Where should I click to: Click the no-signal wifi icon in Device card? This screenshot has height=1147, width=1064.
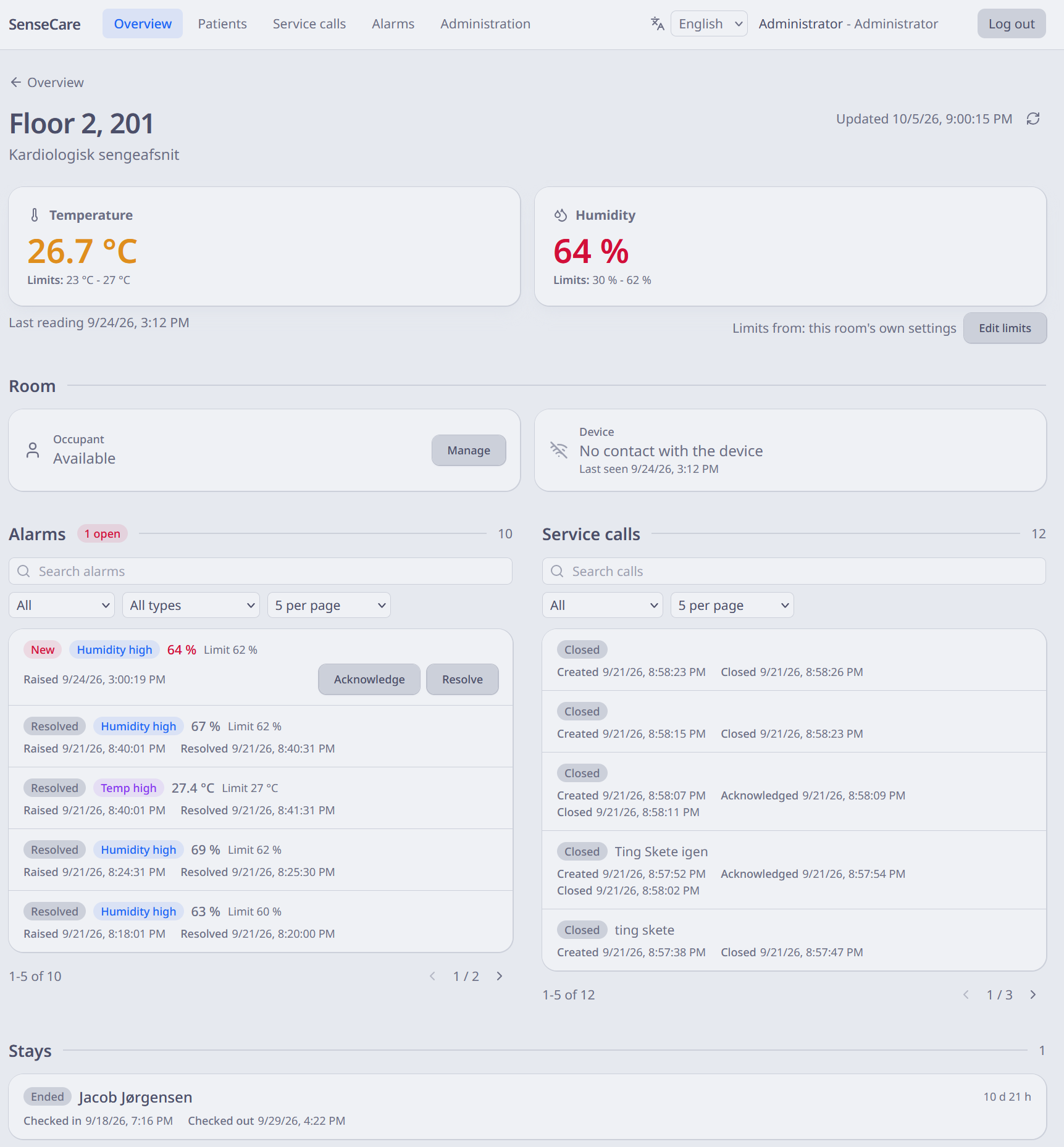559,450
